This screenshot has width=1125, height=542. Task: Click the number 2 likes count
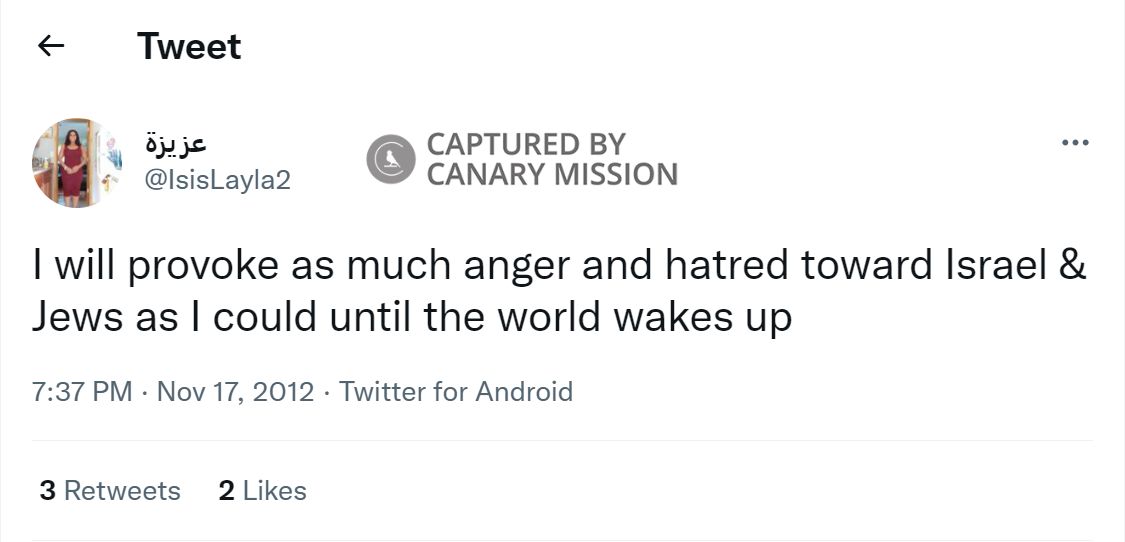(226, 491)
